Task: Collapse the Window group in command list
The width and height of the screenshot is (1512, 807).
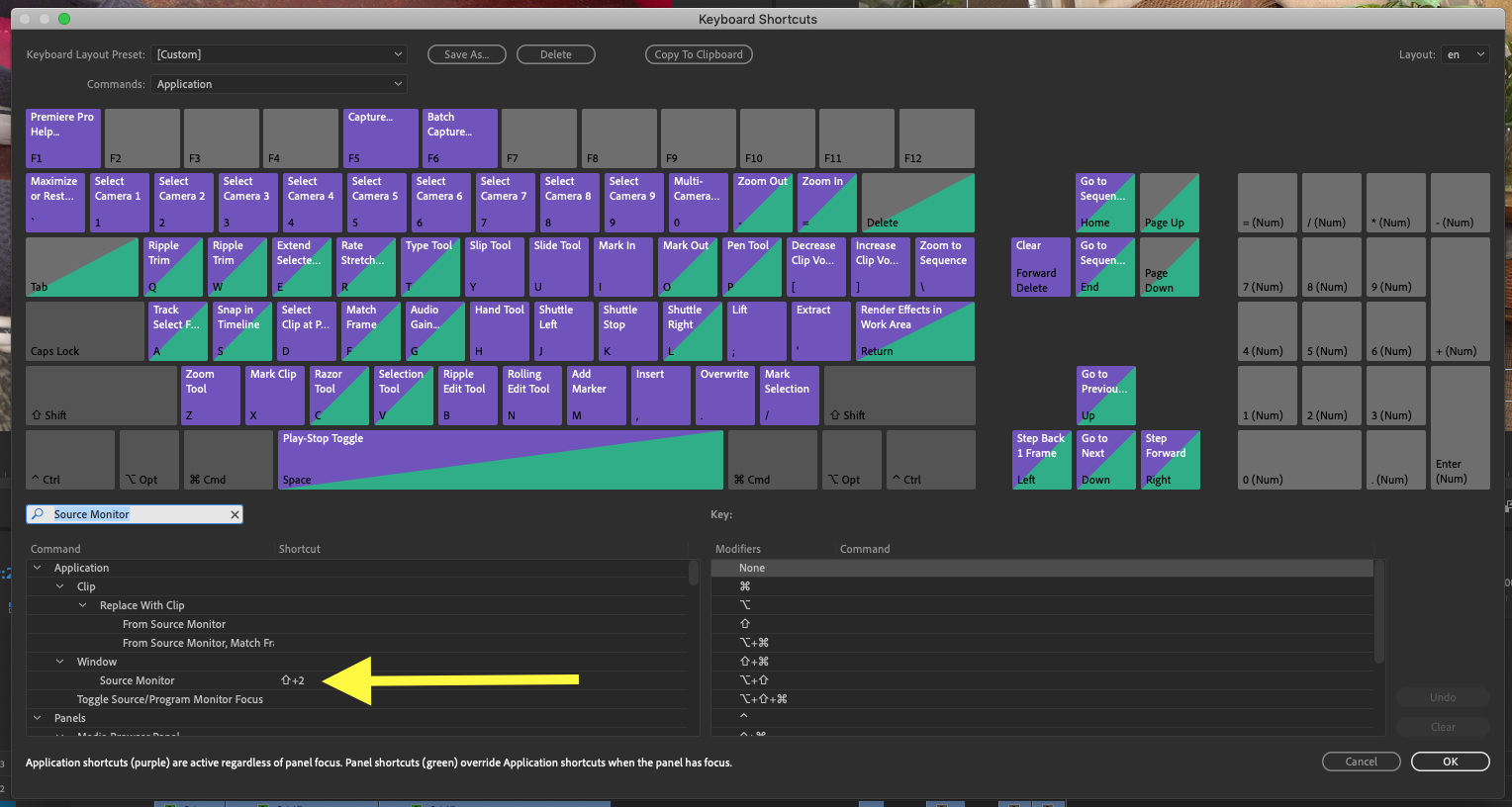Action: [60, 662]
